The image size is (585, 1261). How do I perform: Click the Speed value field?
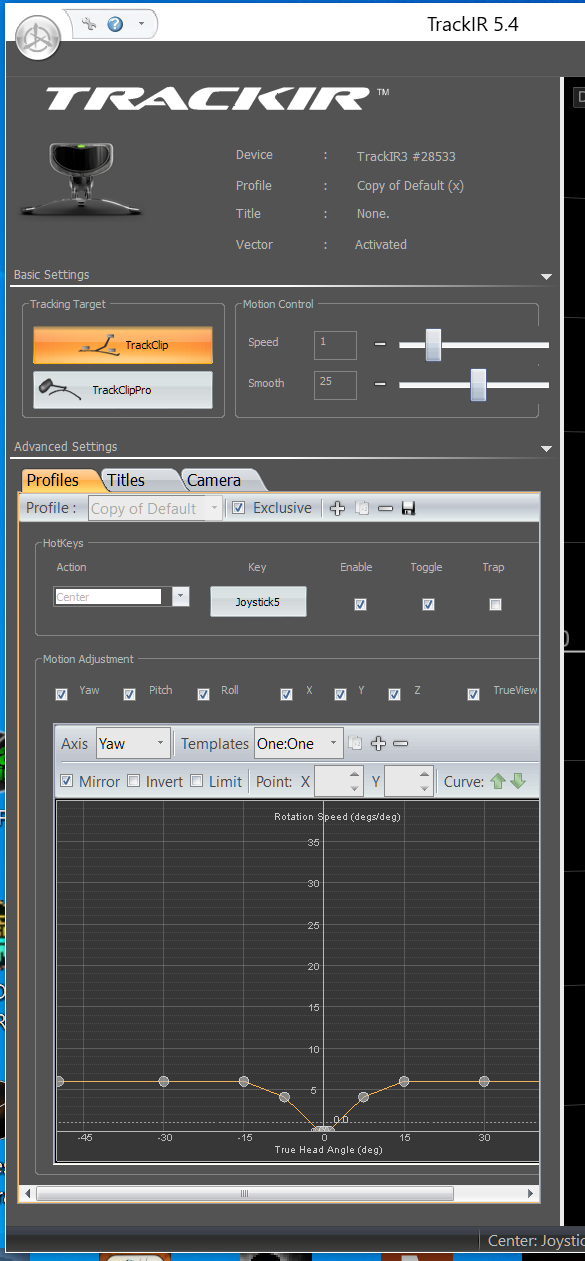coord(335,345)
